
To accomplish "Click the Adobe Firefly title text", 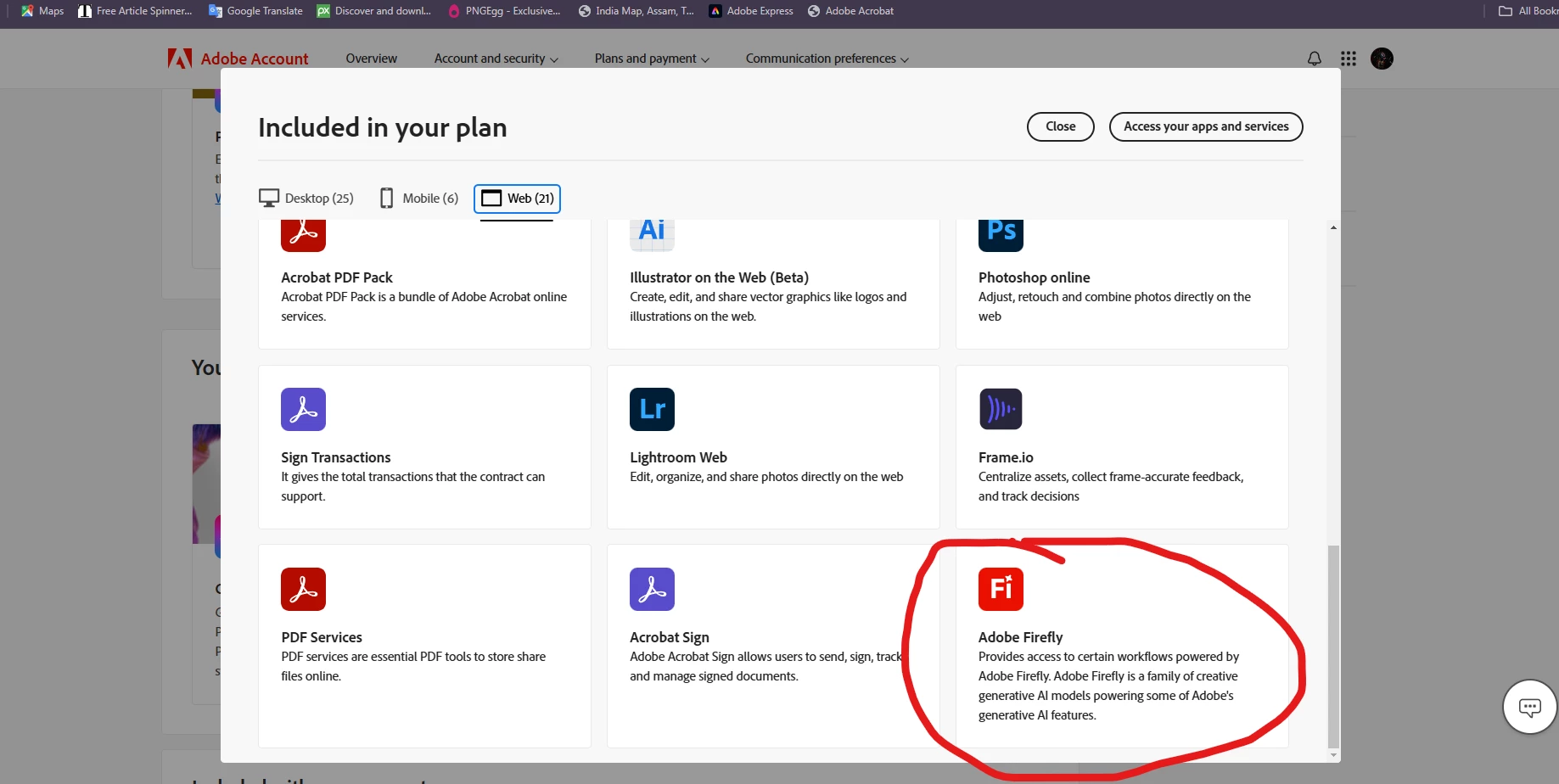I will pos(1020,637).
